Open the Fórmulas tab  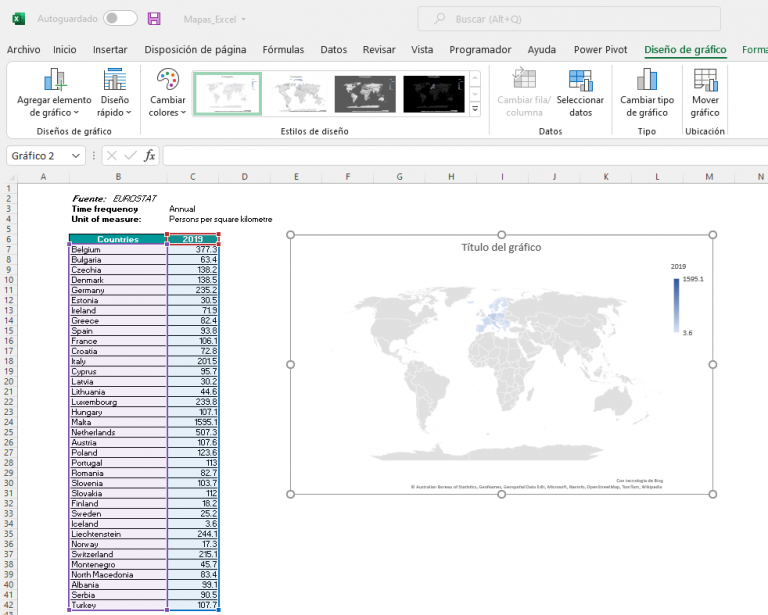[283, 49]
